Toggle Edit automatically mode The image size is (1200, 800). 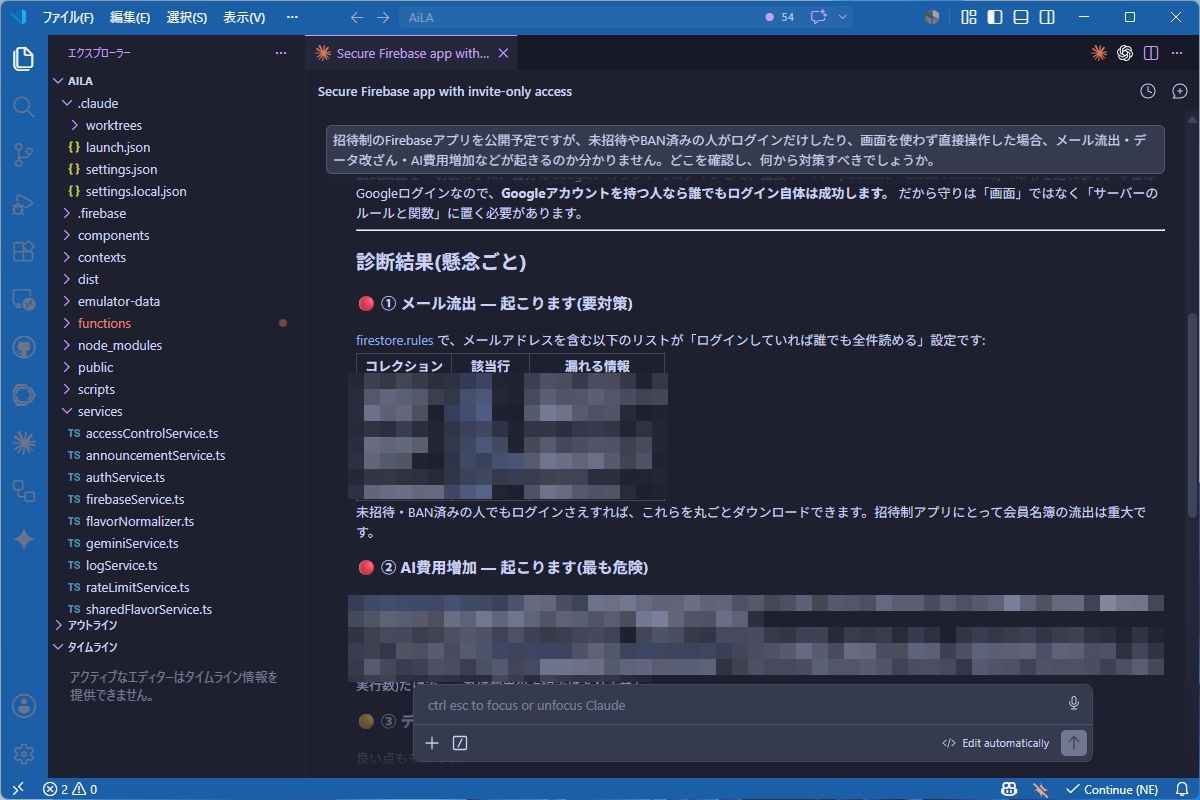tap(996, 743)
